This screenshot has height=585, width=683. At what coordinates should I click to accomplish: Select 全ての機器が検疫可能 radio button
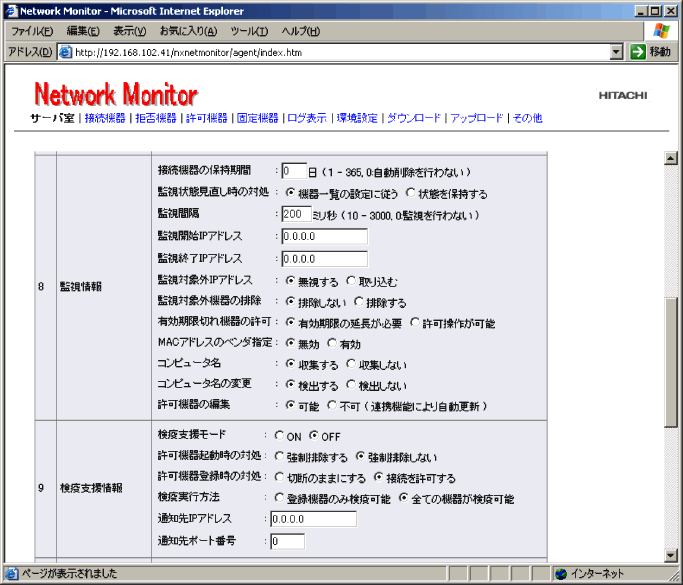[x=403, y=497]
